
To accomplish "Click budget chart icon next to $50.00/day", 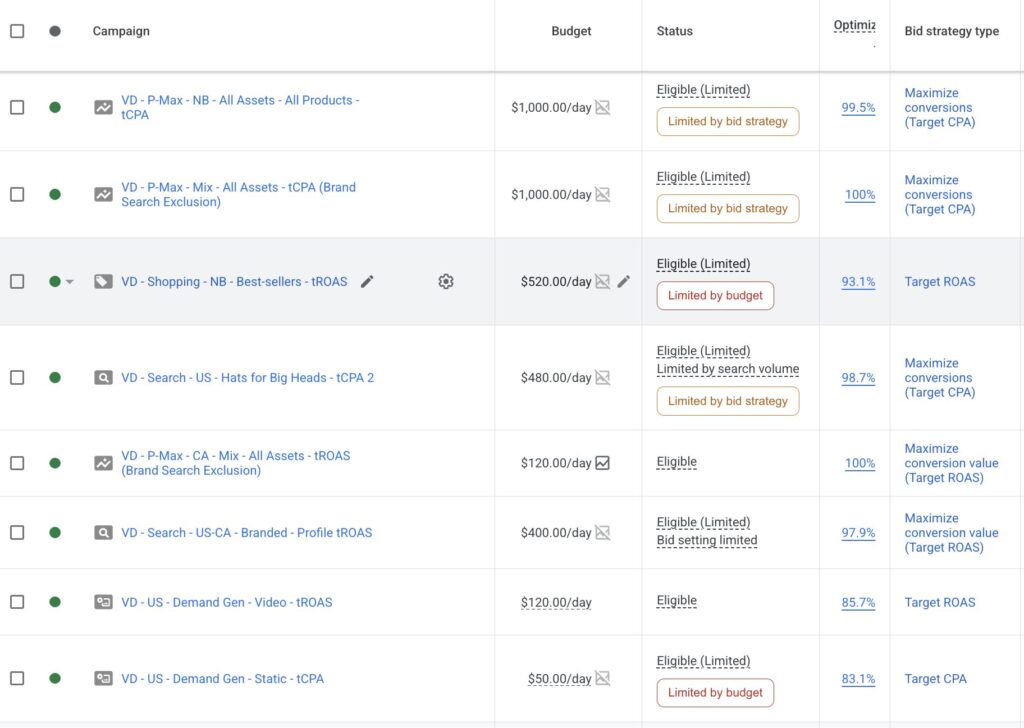I will coord(603,678).
